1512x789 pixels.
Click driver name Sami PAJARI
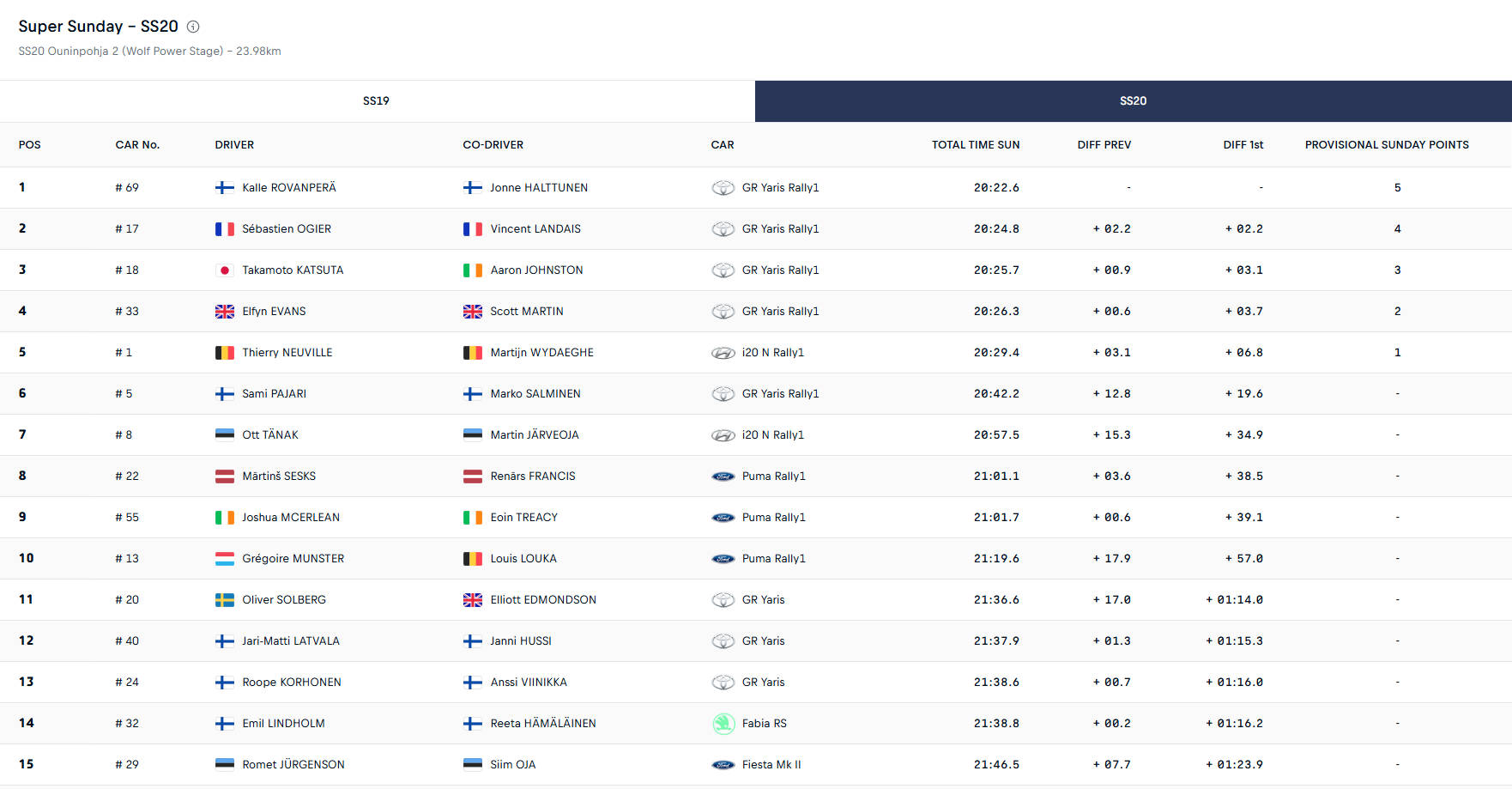[275, 394]
